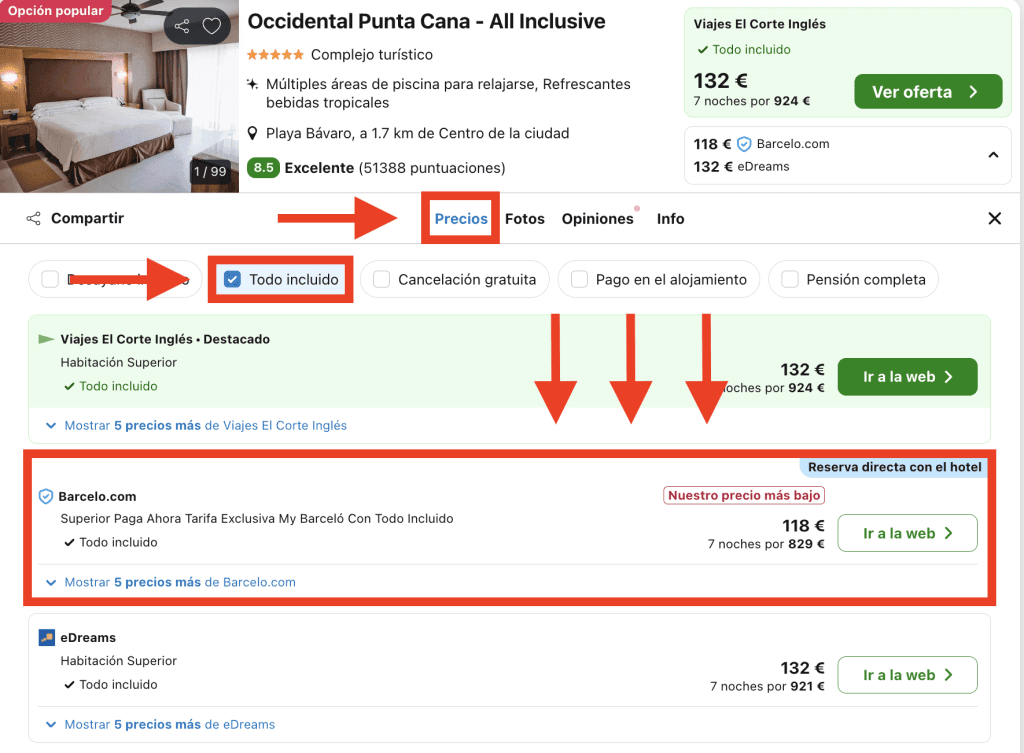Click the share icon on hotel photo
The image size is (1024, 753).
(181, 27)
